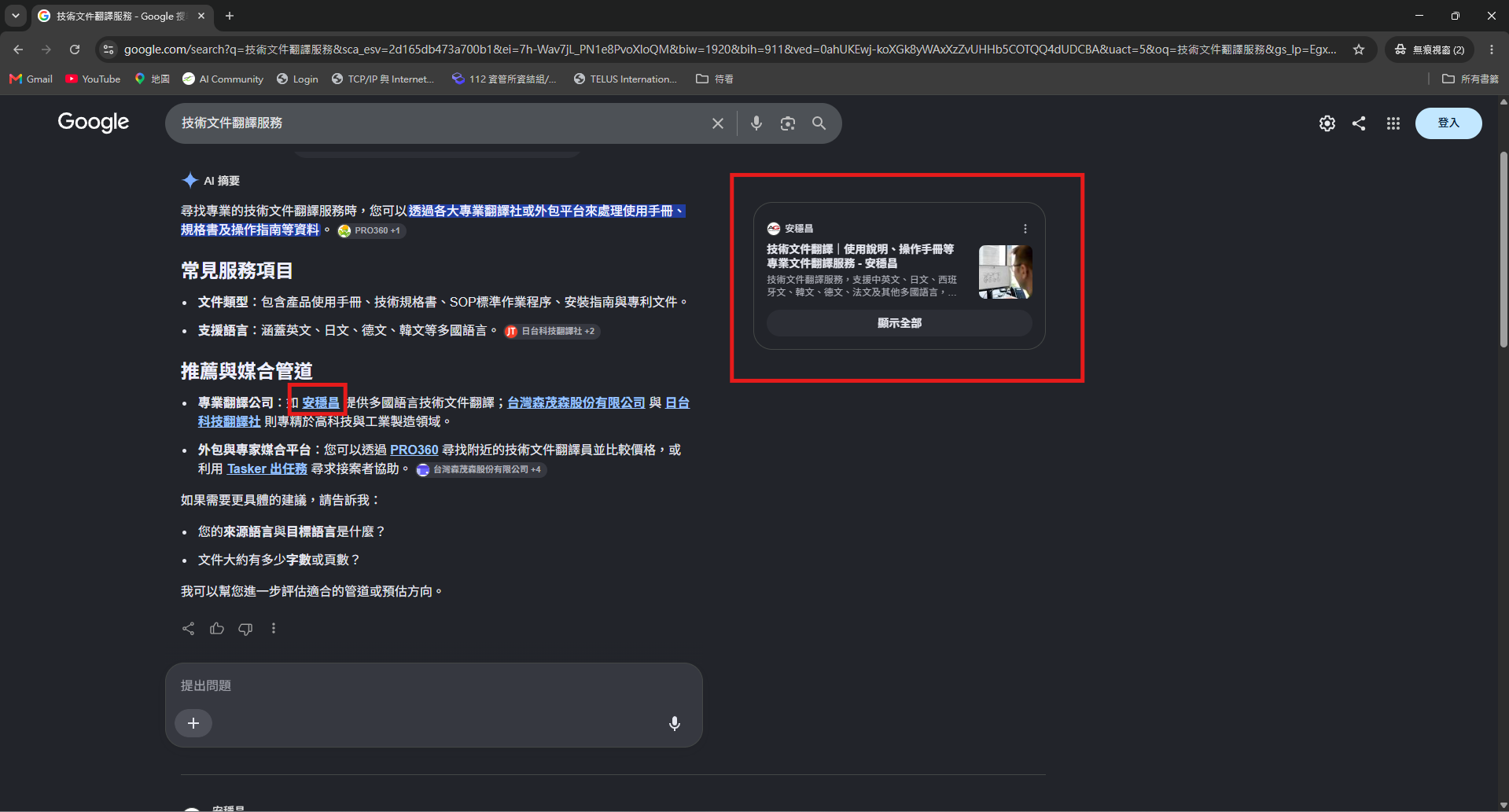Open Chrome three-dot menu
The height and width of the screenshot is (812, 1509).
click(x=1491, y=50)
